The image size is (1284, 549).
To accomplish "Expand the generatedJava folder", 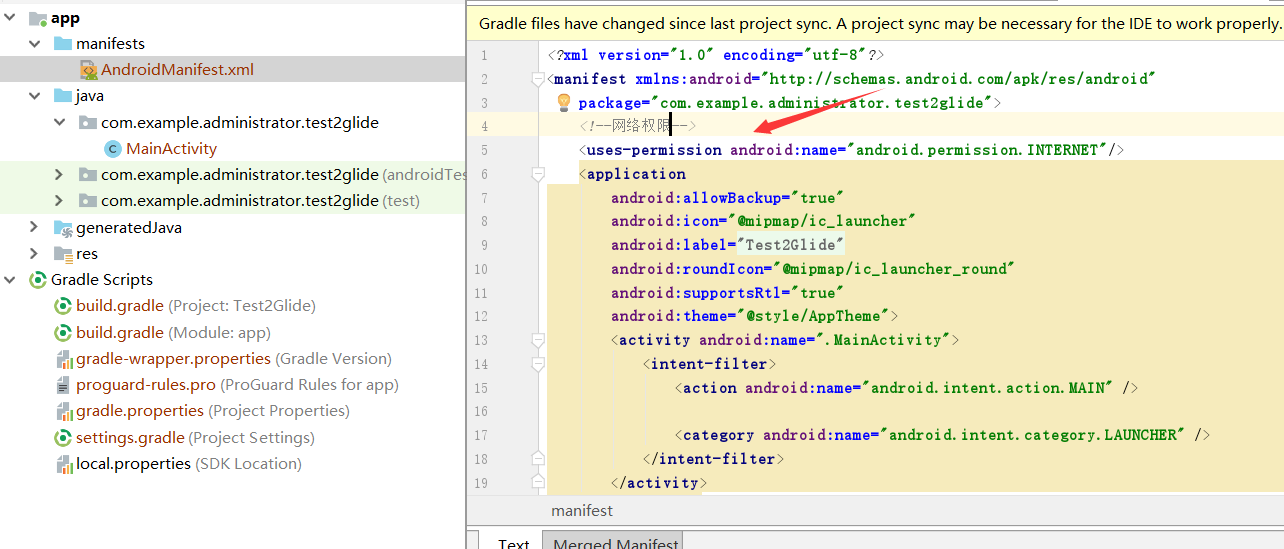I will (x=35, y=227).
